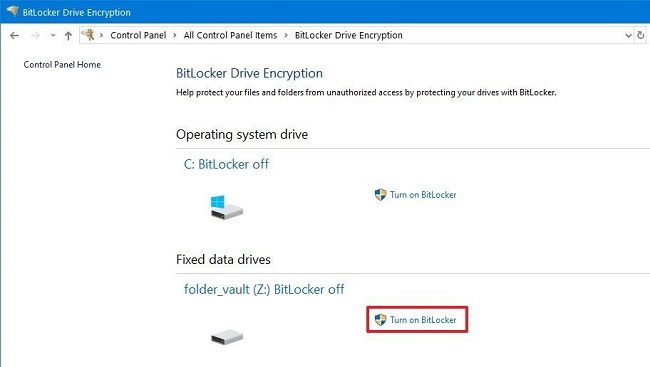This screenshot has width=650, height=367.
Task: Click the BitLocker keys icon in address bar
Action: pos(88,35)
